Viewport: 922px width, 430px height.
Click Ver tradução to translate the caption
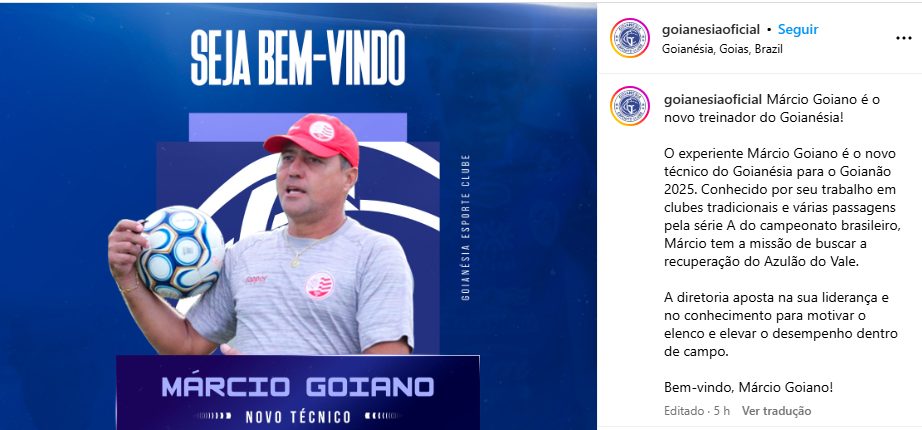pyautogui.click(x=776, y=411)
